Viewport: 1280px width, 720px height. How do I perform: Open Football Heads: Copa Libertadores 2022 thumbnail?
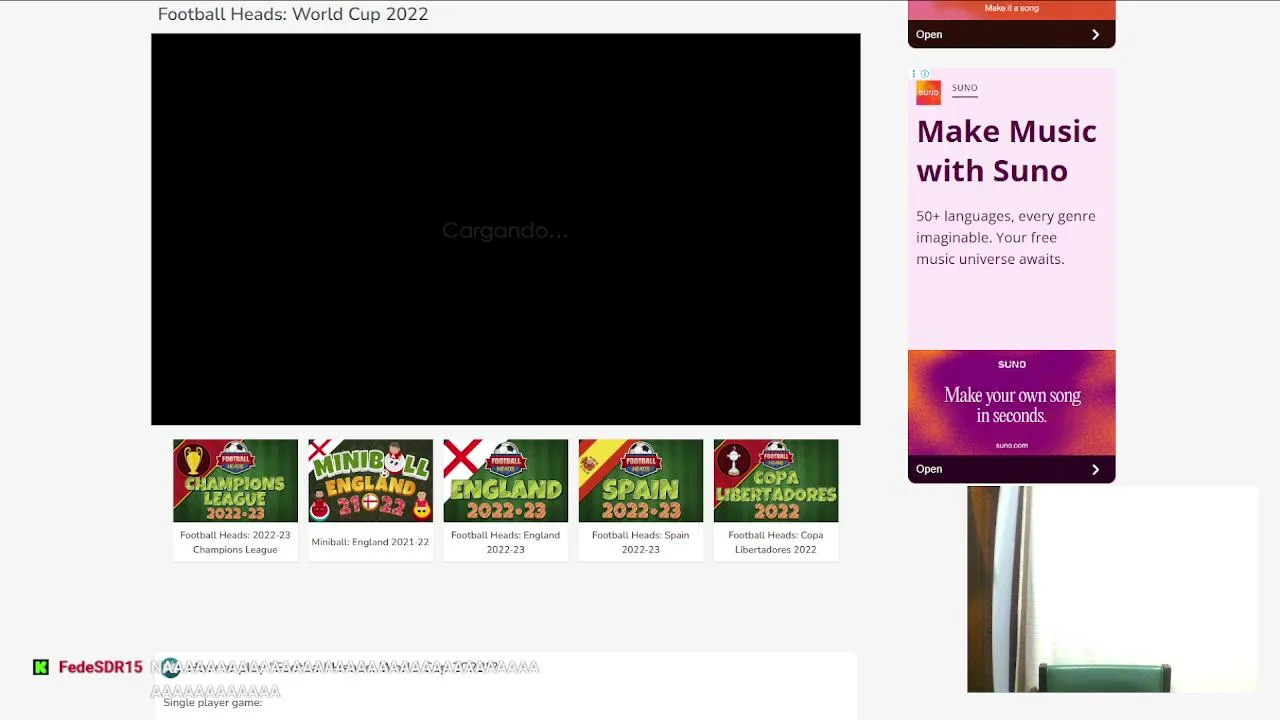[776, 481]
